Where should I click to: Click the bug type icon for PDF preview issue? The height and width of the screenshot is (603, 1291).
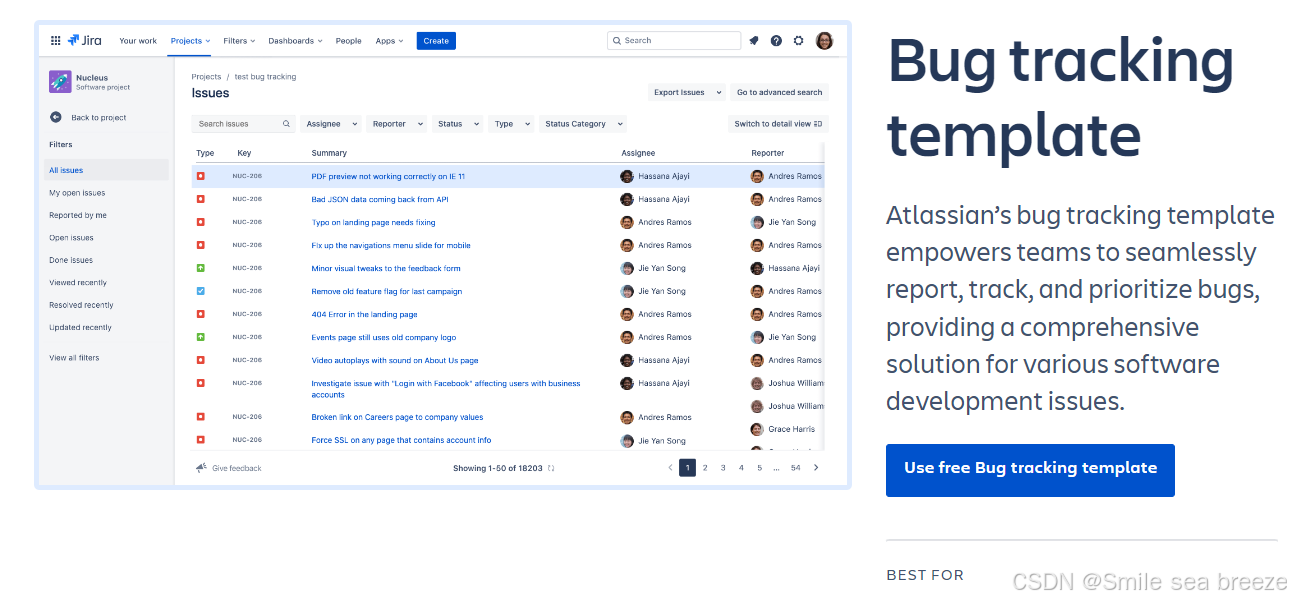[x=200, y=176]
